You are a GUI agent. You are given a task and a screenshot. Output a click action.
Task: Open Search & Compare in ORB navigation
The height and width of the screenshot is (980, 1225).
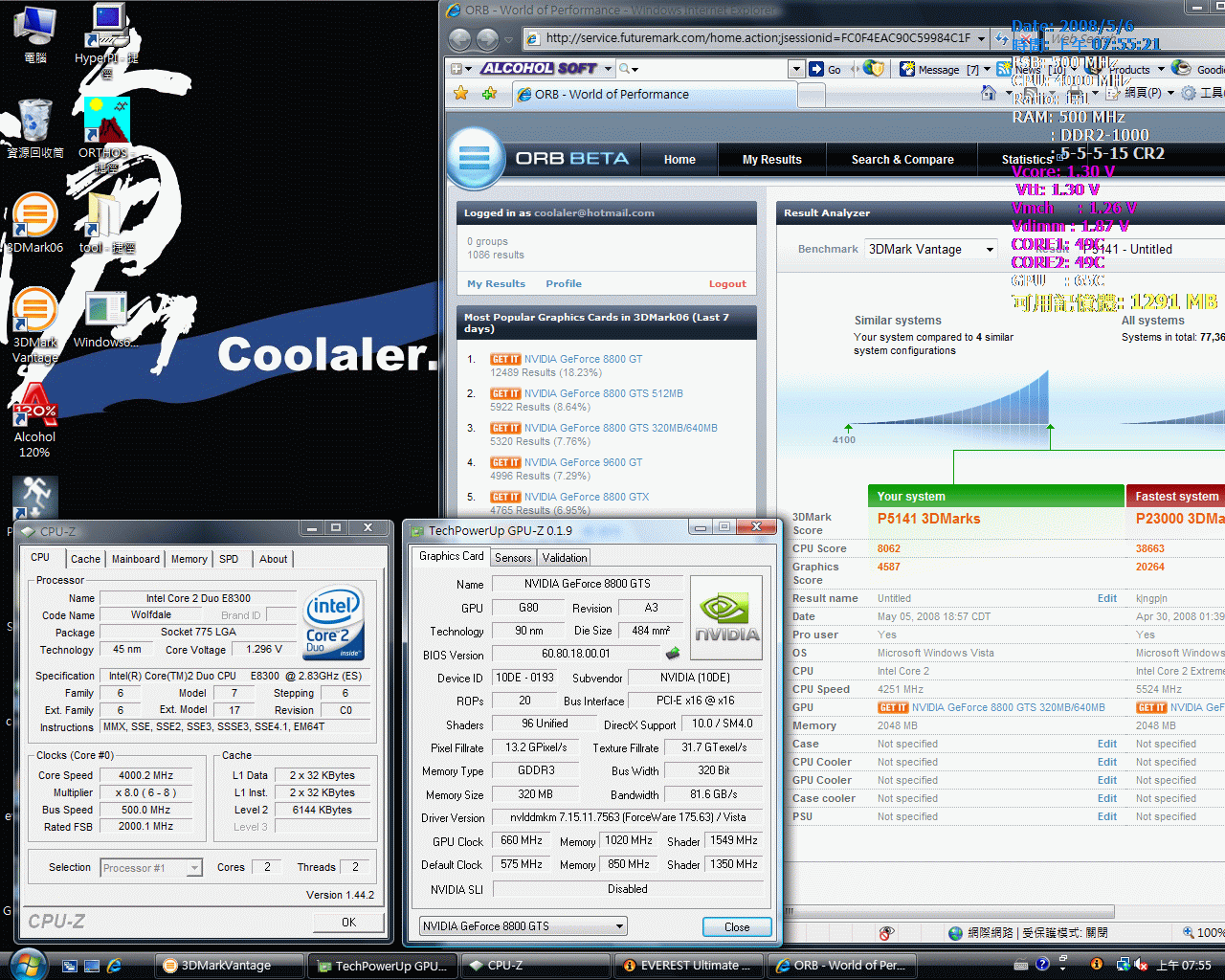click(x=902, y=160)
